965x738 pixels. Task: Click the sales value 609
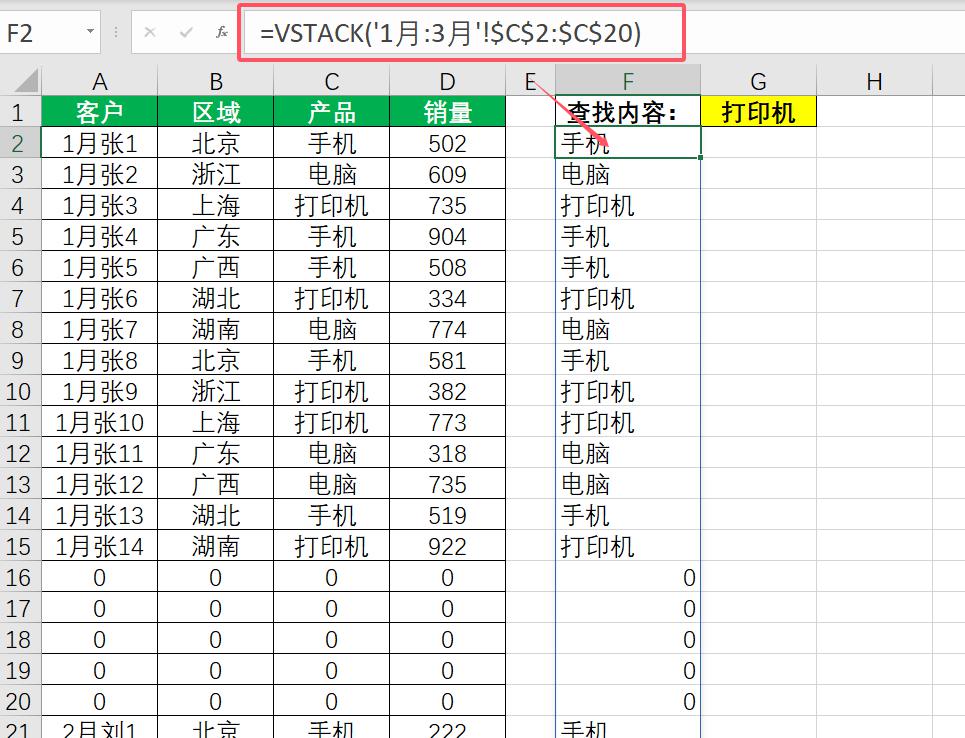(447, 174)
